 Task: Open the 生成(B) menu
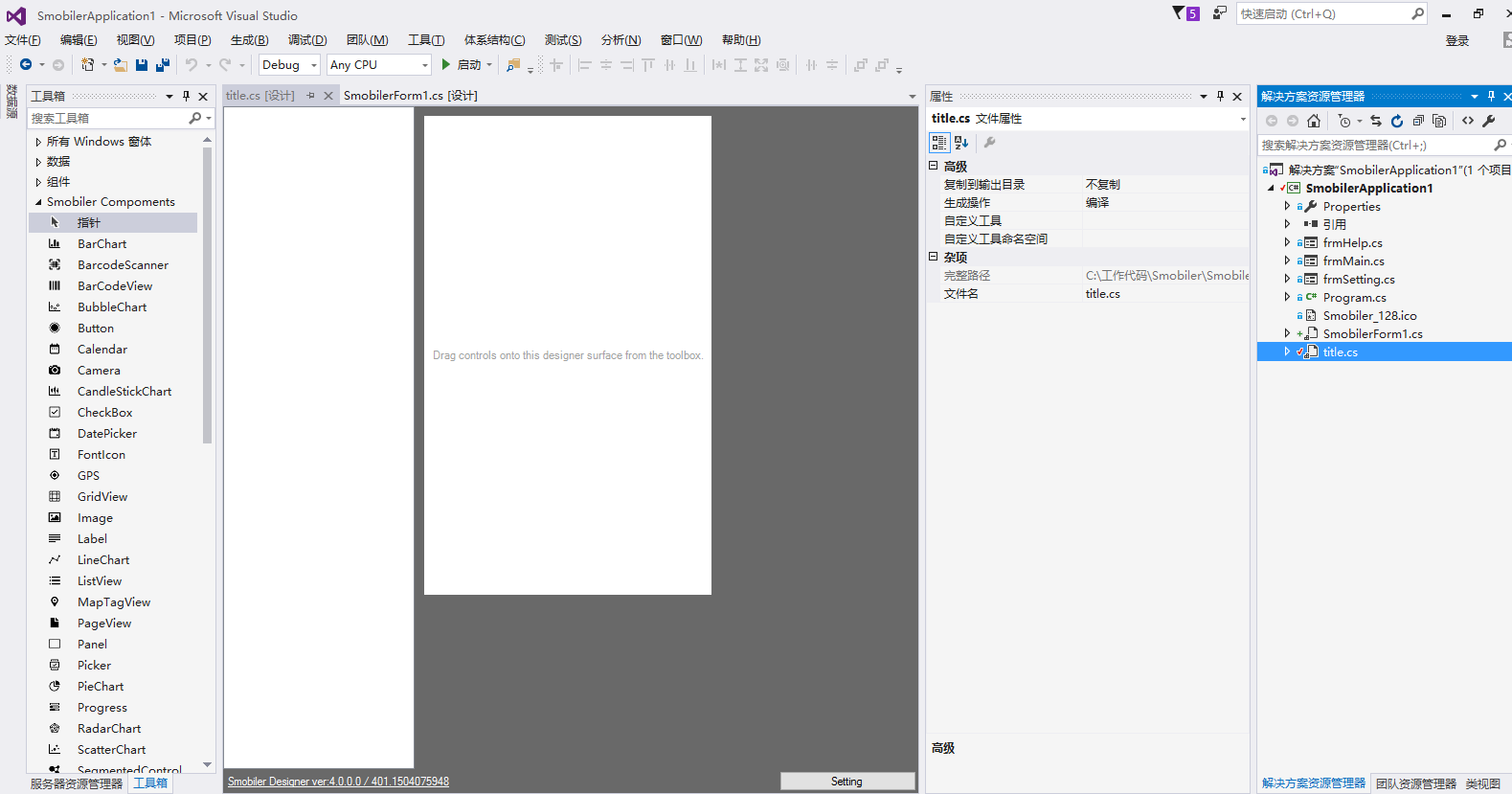[250, 40]
